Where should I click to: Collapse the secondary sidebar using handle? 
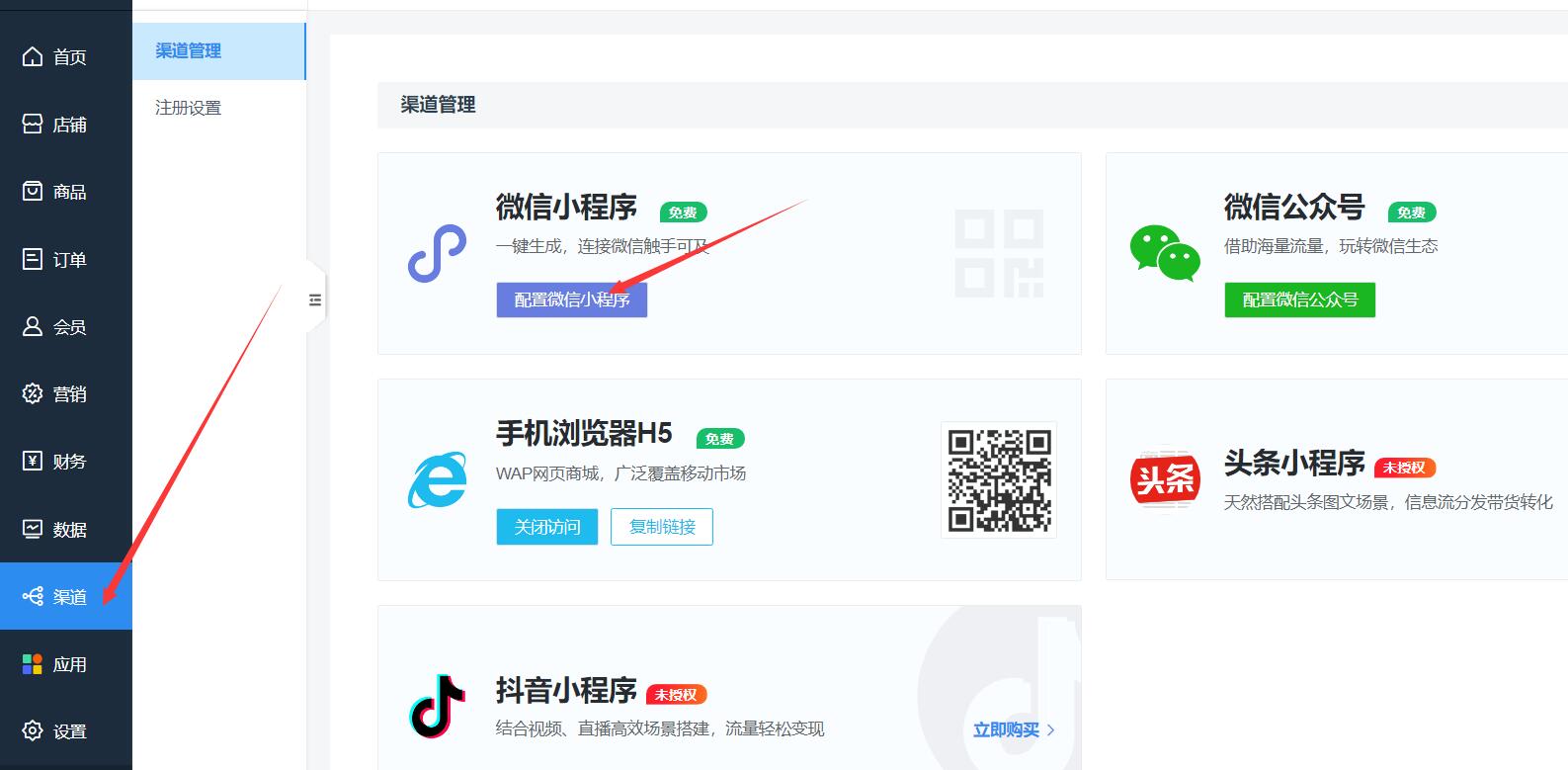coord(315,299)
